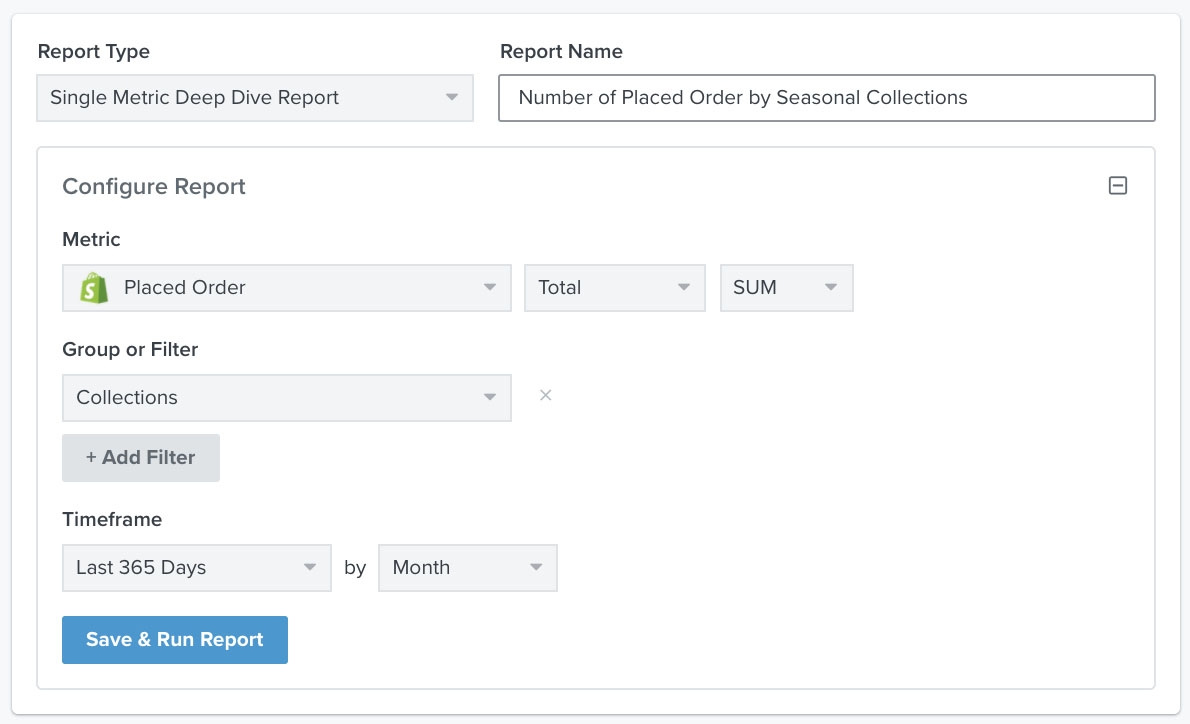Click the Report Name label

click(561, 51)
